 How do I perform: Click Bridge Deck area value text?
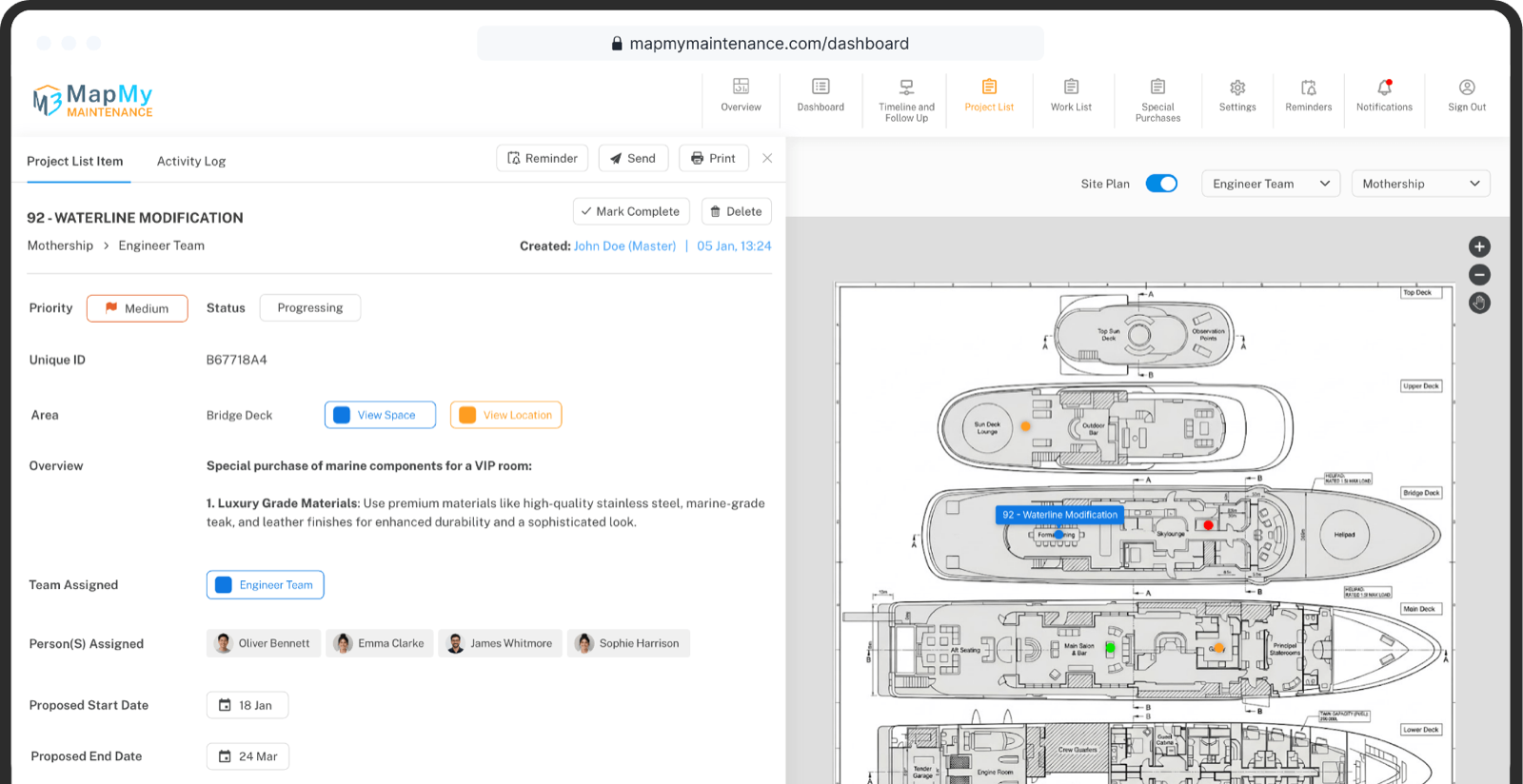tap(239, 415)
